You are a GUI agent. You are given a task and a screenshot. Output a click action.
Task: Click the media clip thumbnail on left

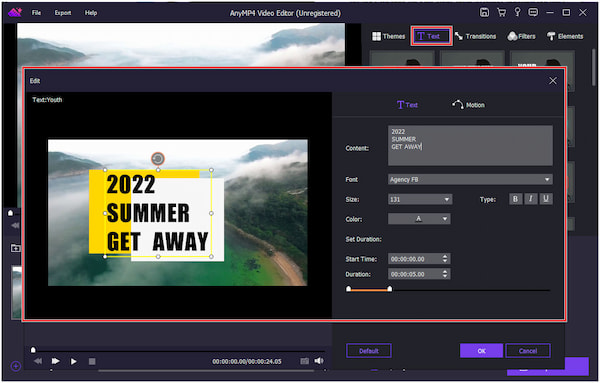[17, 292]
